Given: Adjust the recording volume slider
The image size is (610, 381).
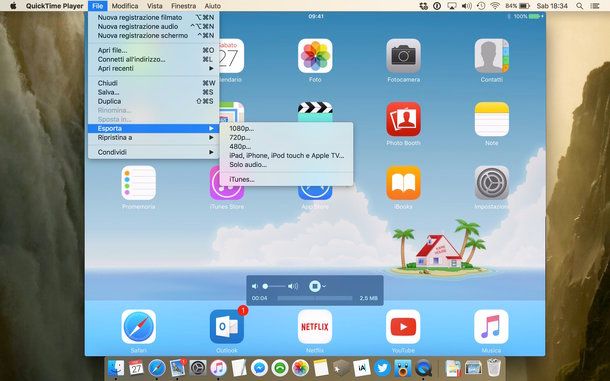Looking at the screenshot, I should tap(274, 286).
